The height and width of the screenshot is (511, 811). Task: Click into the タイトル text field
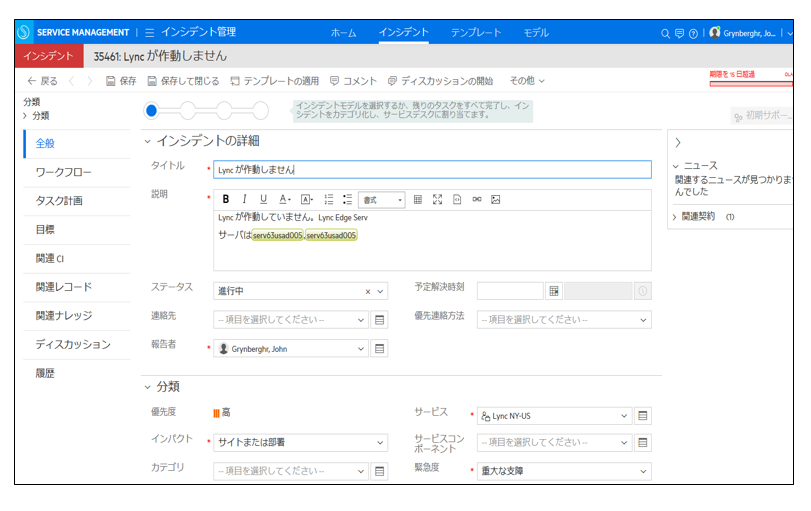pos(432,170)
